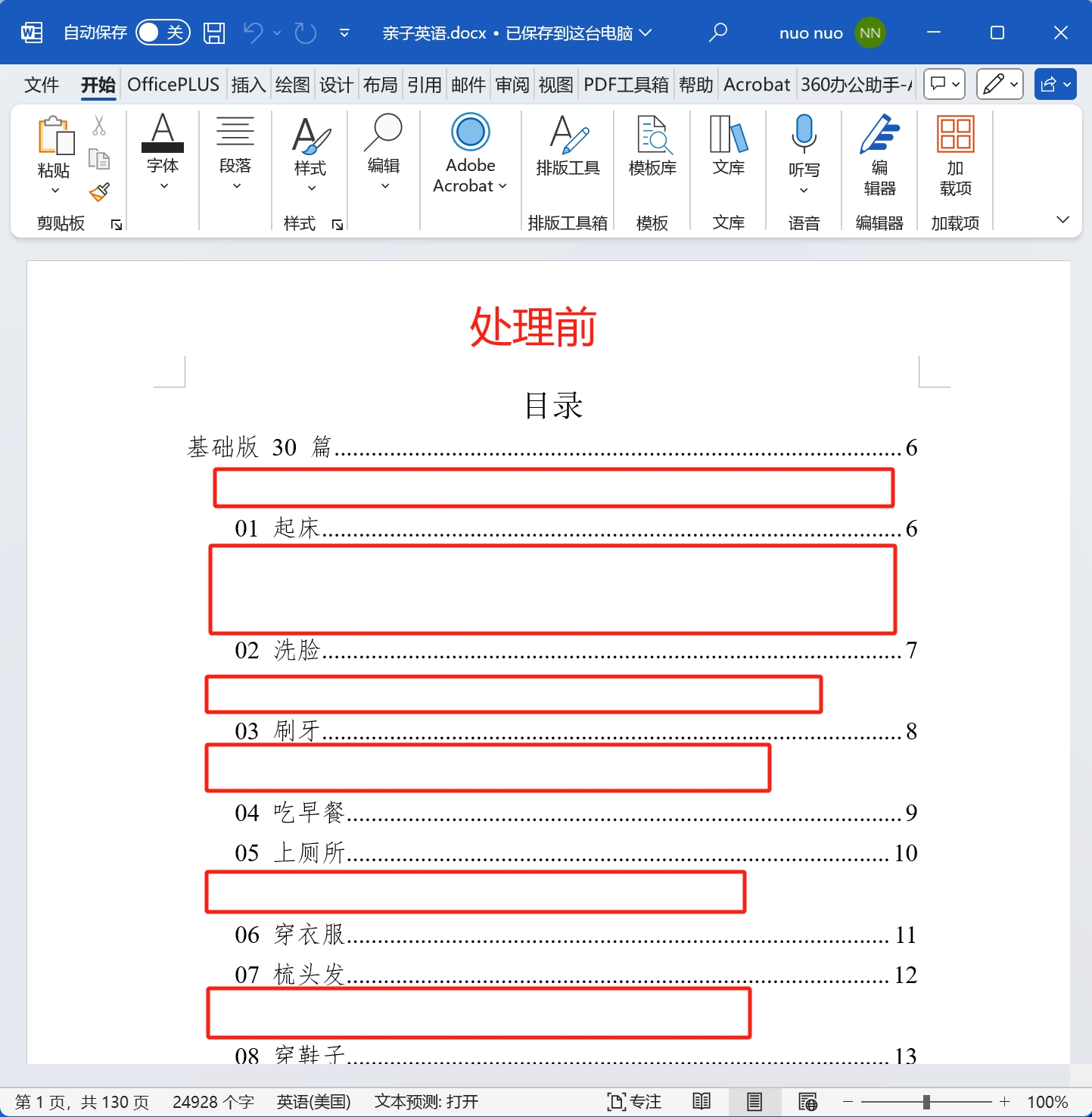
Task: Open the Comments speech bubble button
Action: click(944, 84)
